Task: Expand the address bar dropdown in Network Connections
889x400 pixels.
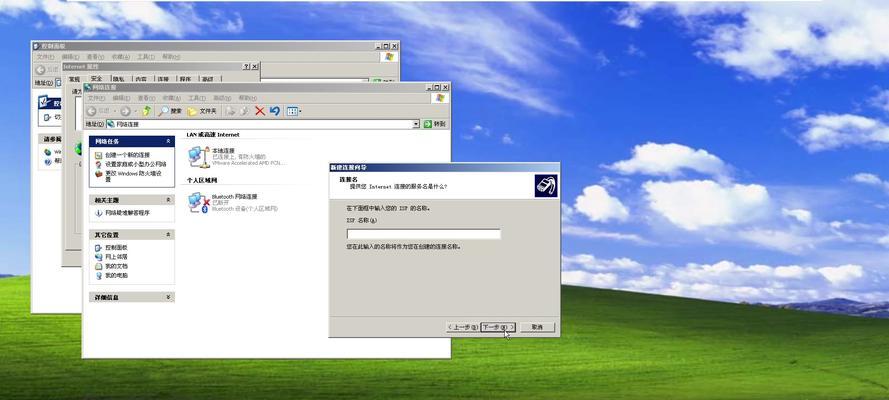Action: pos(416,124)
